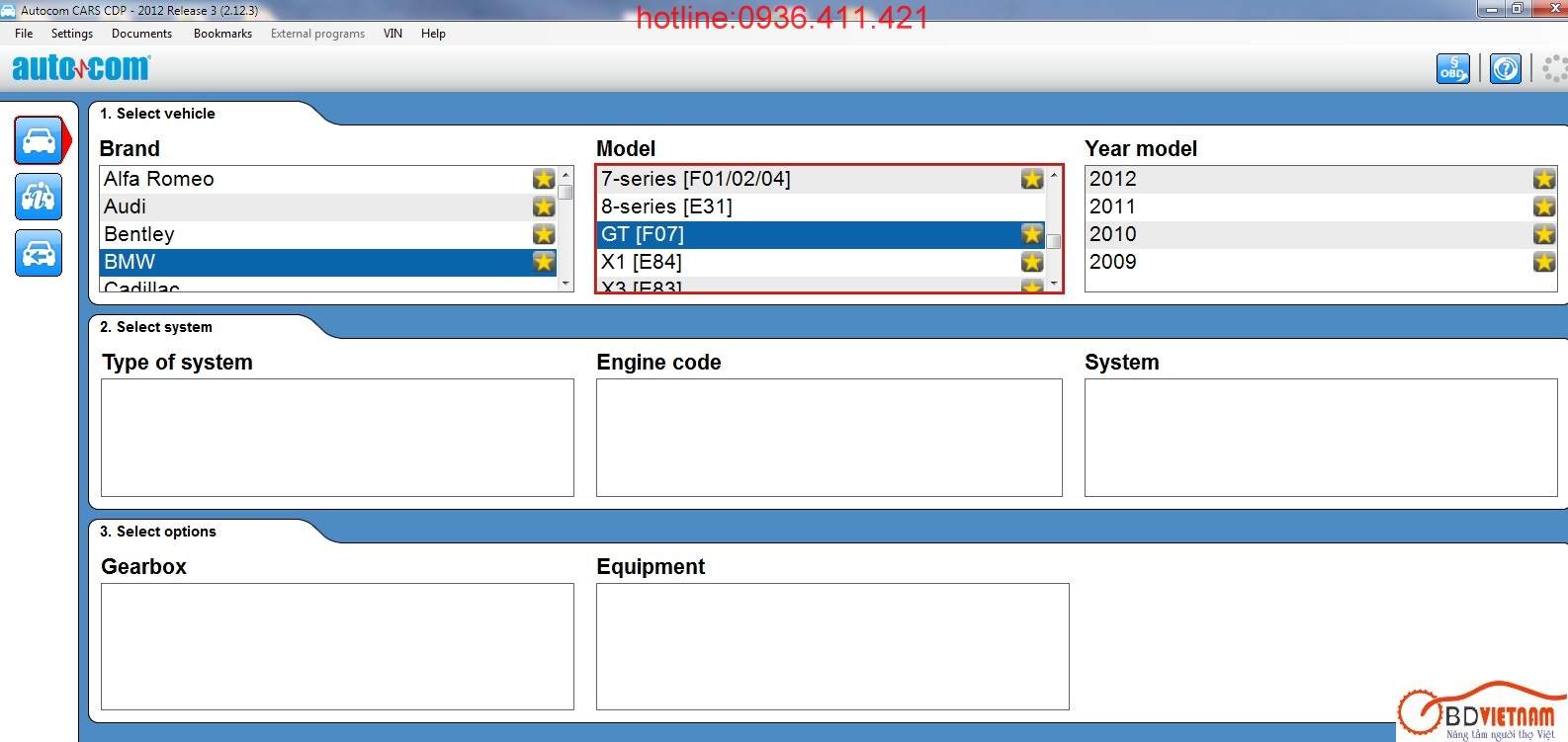Select year model 2010
This screenshot has height=742, width=1568.
click(x=1321, y=234)
